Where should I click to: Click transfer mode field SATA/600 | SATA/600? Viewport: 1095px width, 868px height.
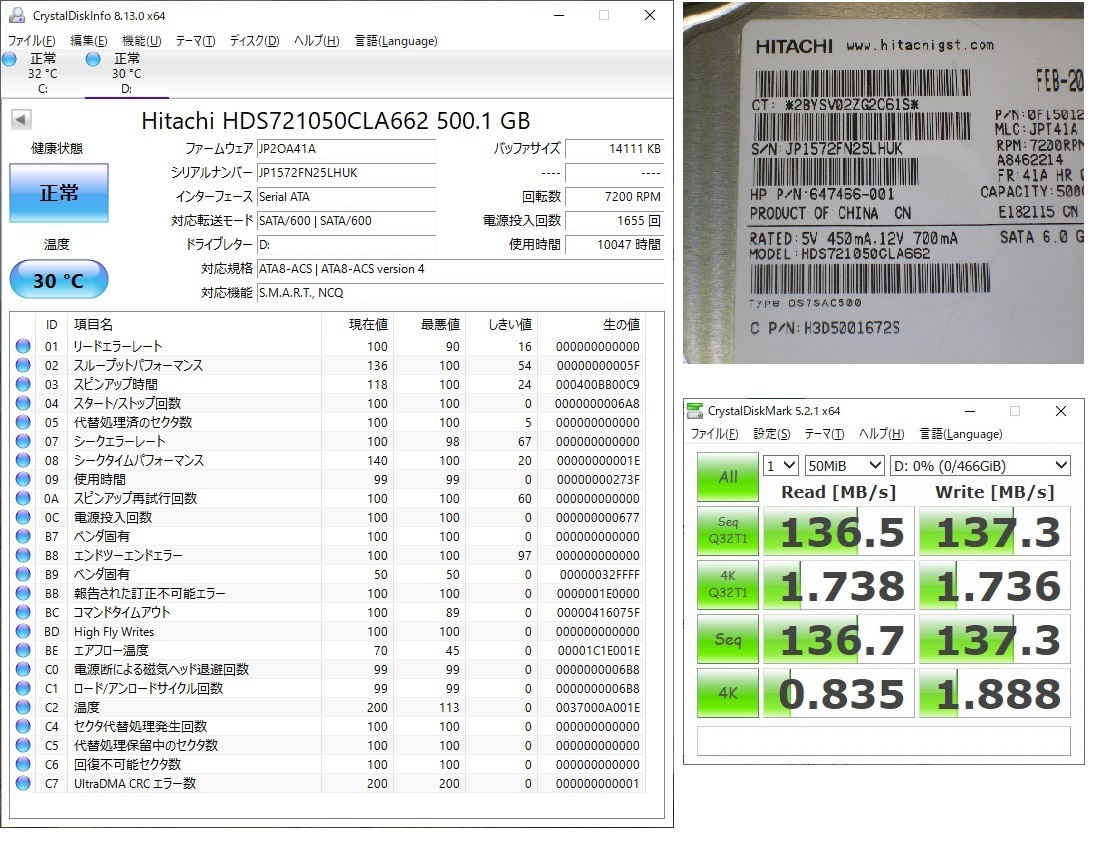(x=346, y=221)
